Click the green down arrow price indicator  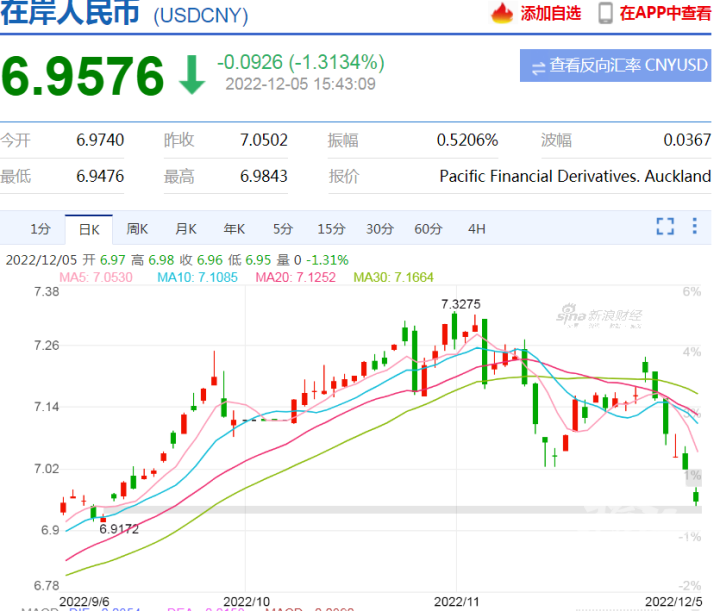[191, 76]
